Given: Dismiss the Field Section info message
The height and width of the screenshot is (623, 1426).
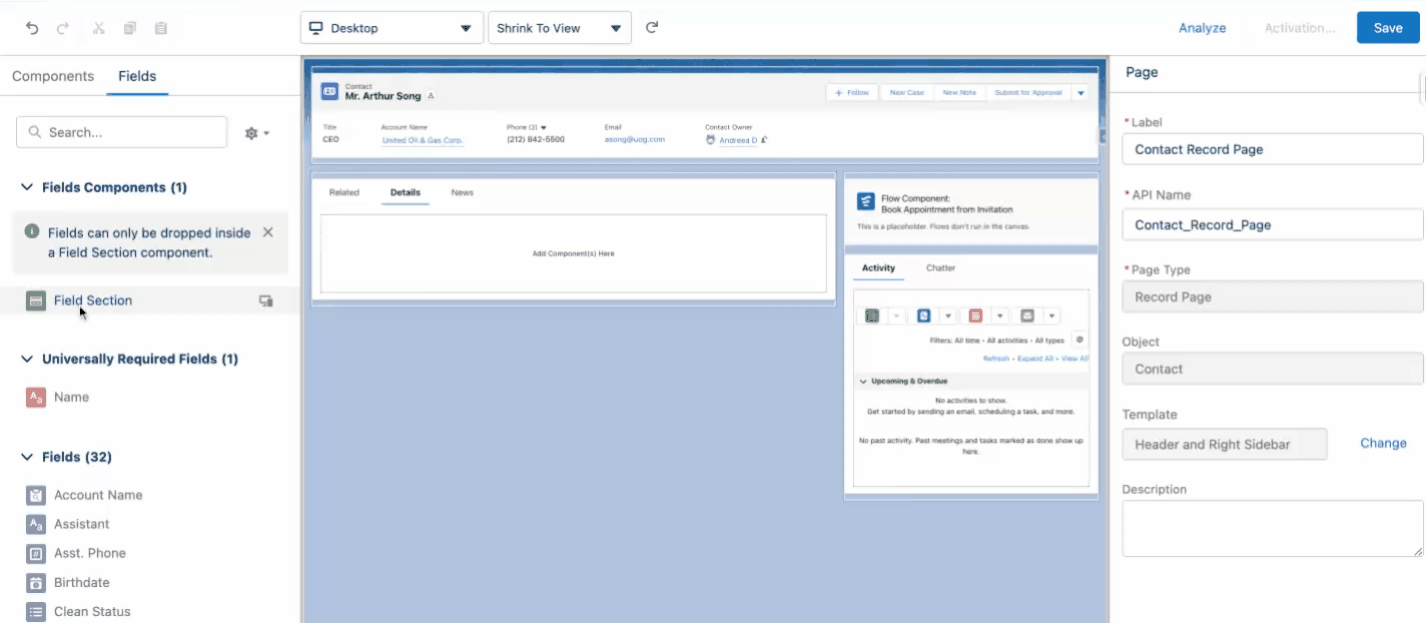Looking at the screenshot, I should pyautogui.click(x=268, y=232).
